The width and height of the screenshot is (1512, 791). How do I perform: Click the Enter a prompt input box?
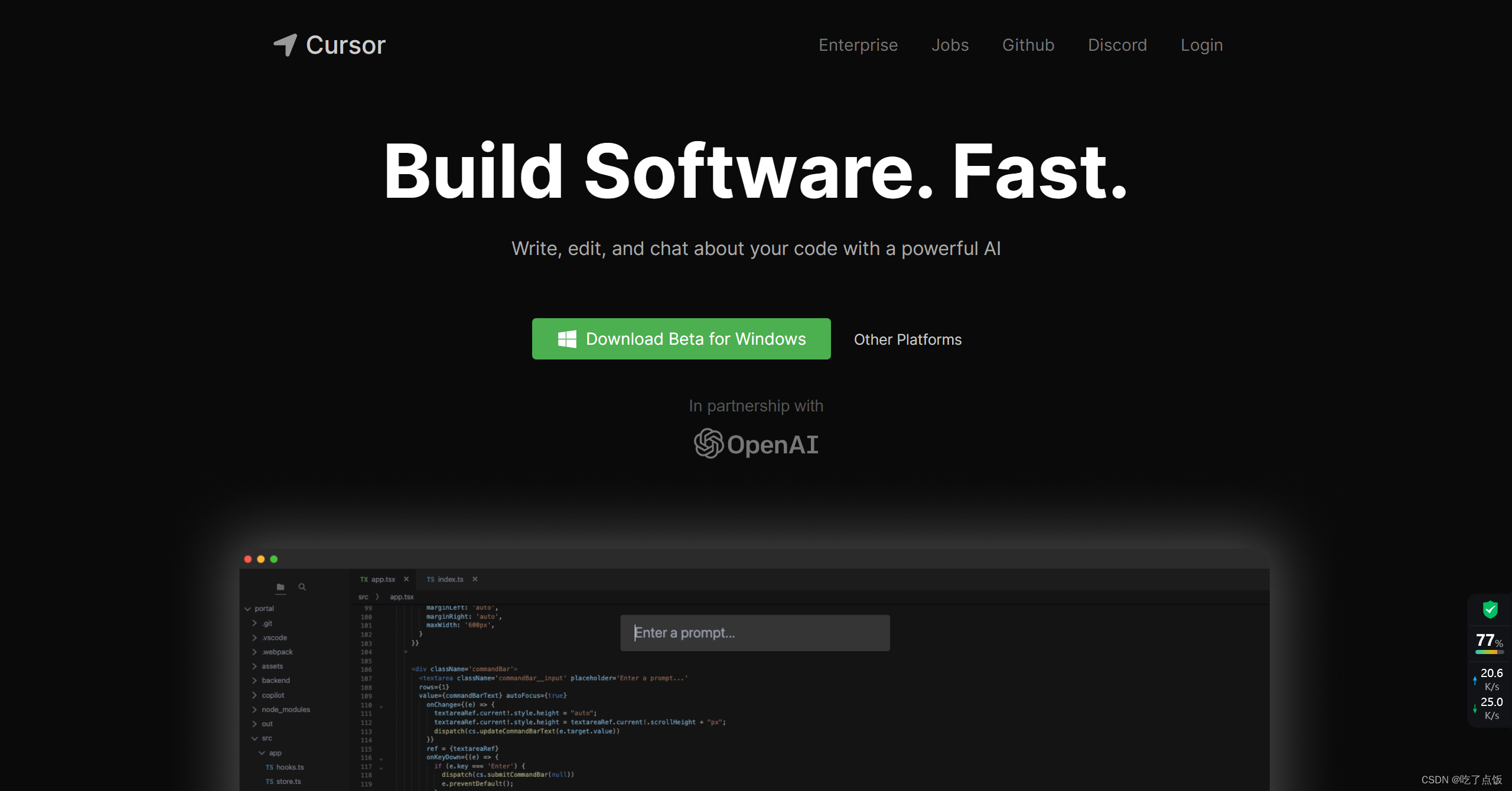755,633
